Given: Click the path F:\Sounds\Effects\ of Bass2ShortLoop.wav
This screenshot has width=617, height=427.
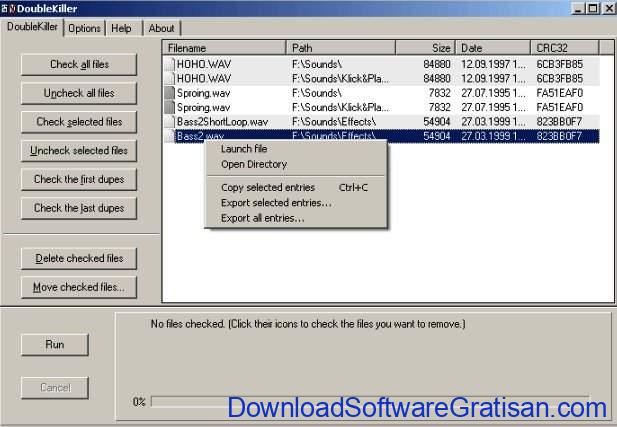Looking at the screenshot, I should tap(334, 122).
